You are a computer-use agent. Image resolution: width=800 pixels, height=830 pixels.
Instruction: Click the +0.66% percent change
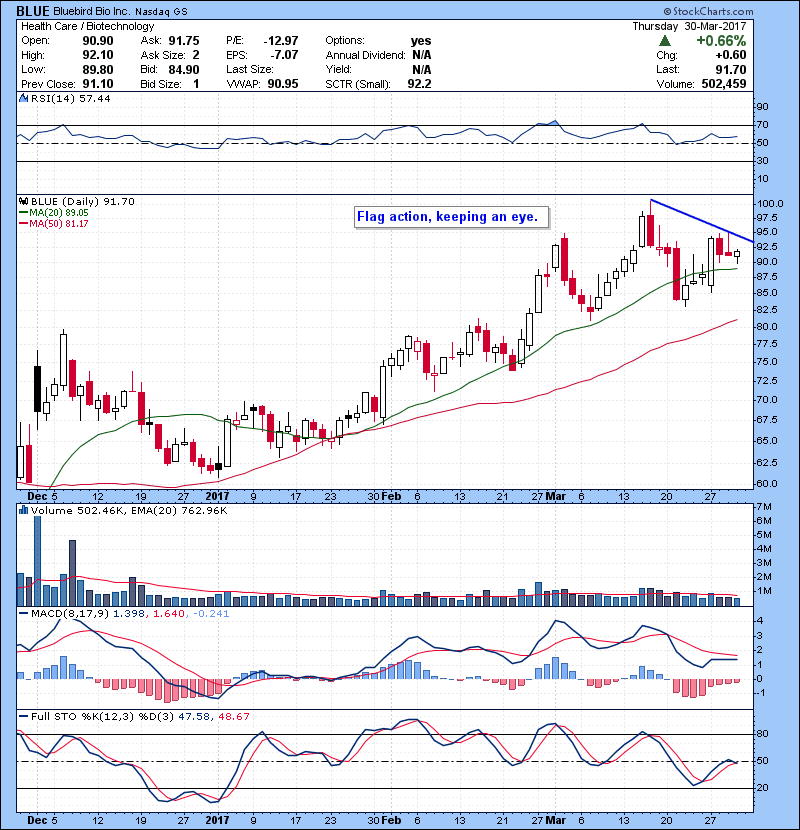pos(721,41)
